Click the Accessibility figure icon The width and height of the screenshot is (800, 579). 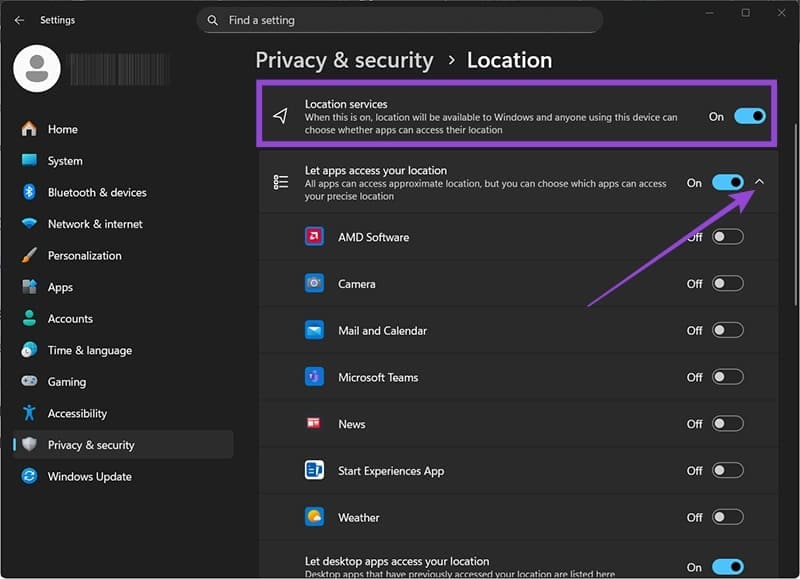click(29, 413)
